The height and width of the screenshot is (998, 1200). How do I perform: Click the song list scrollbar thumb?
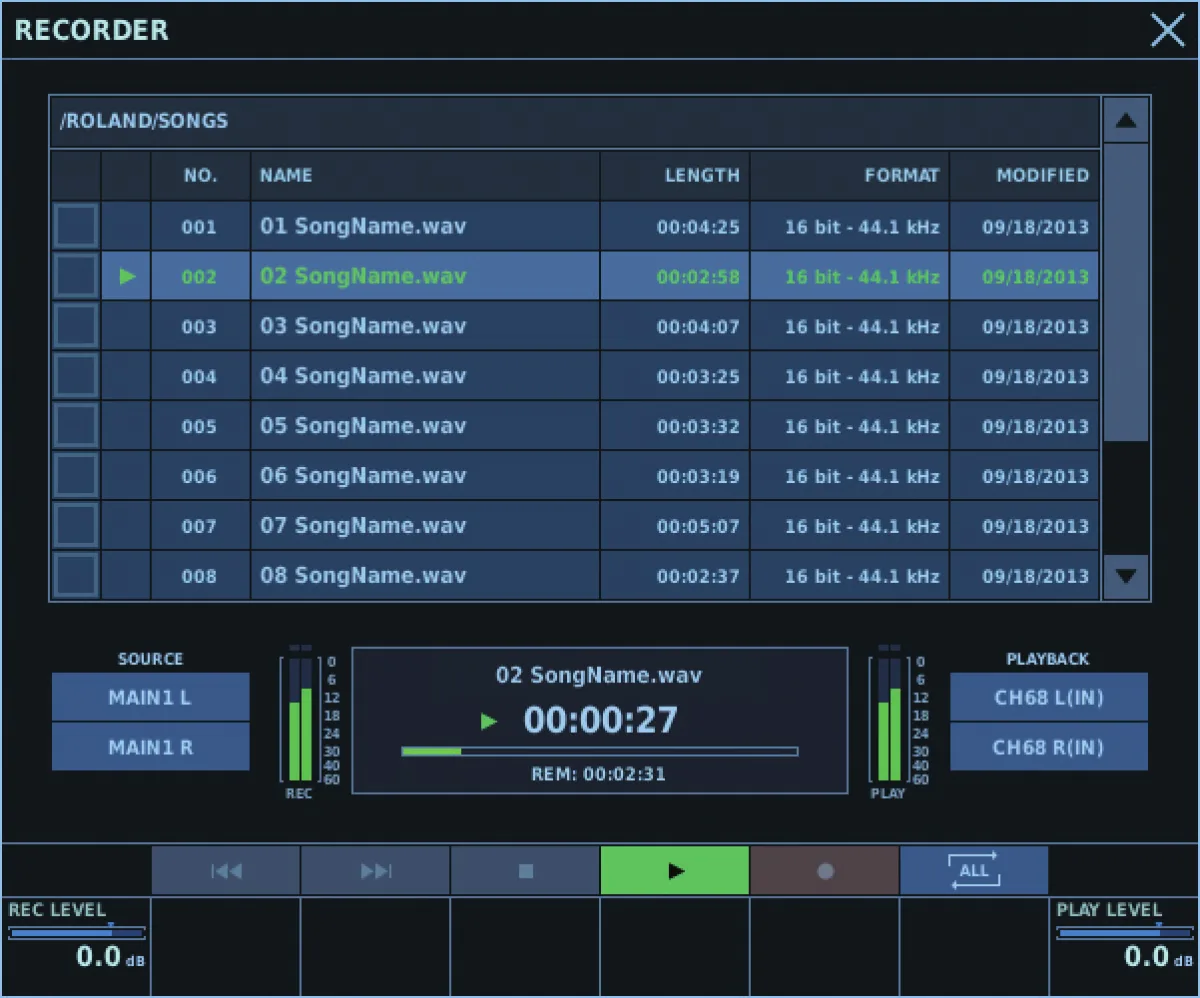pos(1126,293)
